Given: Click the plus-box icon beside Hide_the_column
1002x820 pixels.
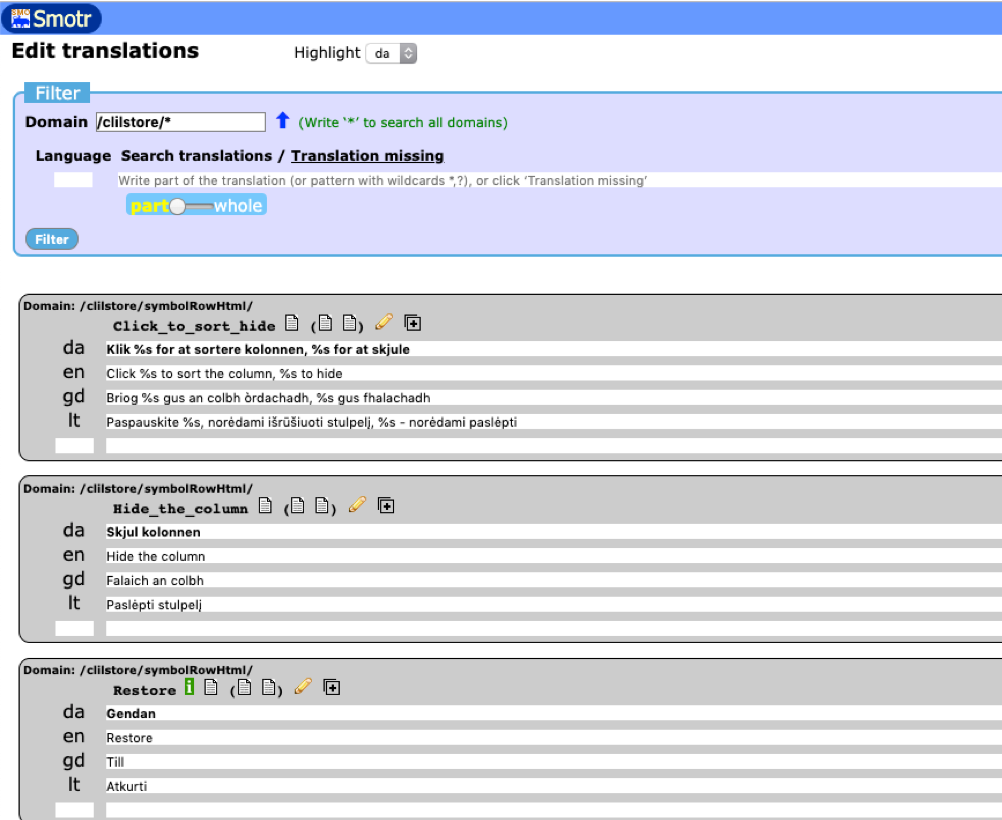Looking at the screenshot, I should pos(386,506).
